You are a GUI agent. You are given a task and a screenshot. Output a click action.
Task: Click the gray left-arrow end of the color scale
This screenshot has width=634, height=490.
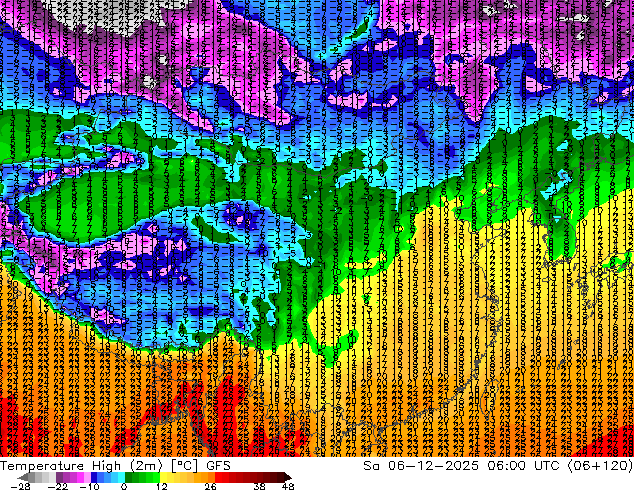tap(22, 477)
